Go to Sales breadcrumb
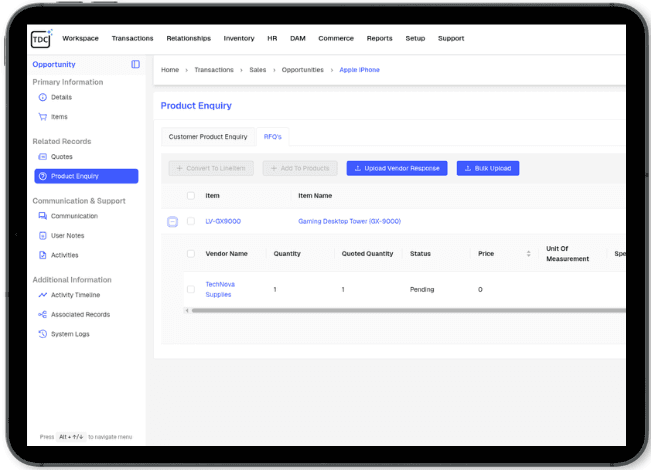This screenshot has height=470, width=651. pyautogui.click(x=257, y=70)
